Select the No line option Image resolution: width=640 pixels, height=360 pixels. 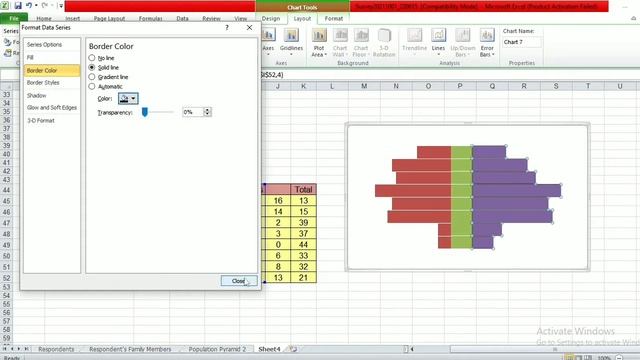pyautogui.click(x=92, y=58)
